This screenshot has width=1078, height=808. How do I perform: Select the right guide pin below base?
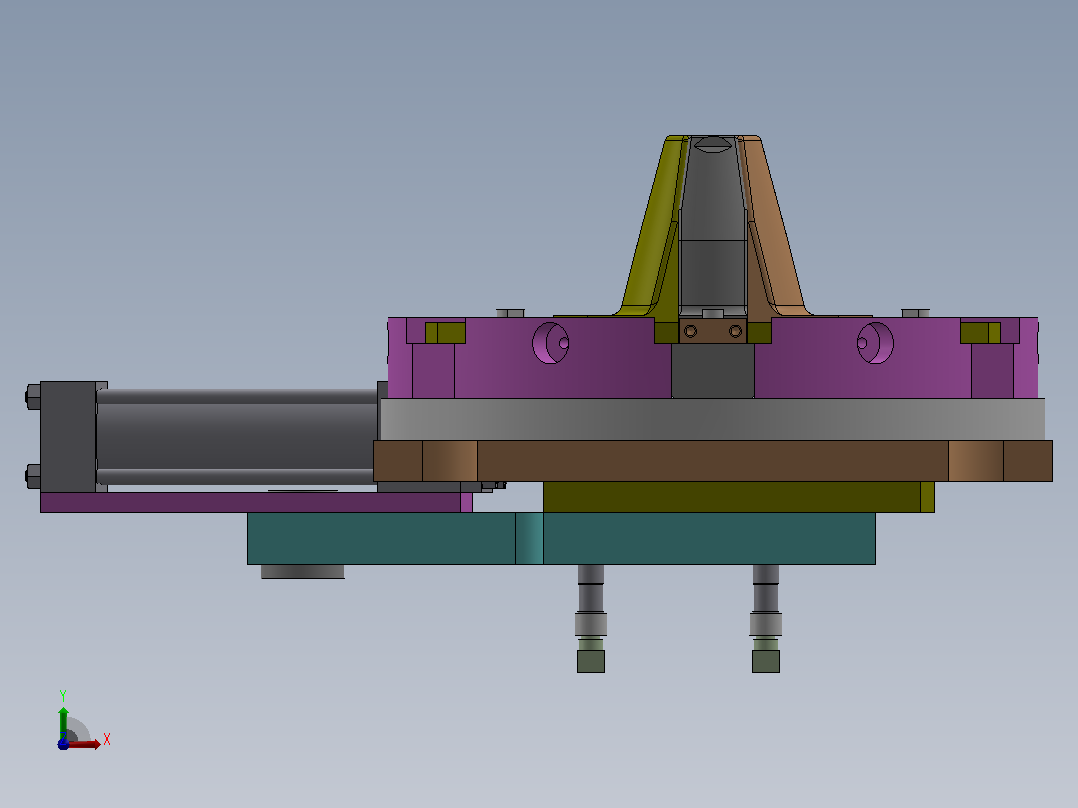(x=765, y=618)
